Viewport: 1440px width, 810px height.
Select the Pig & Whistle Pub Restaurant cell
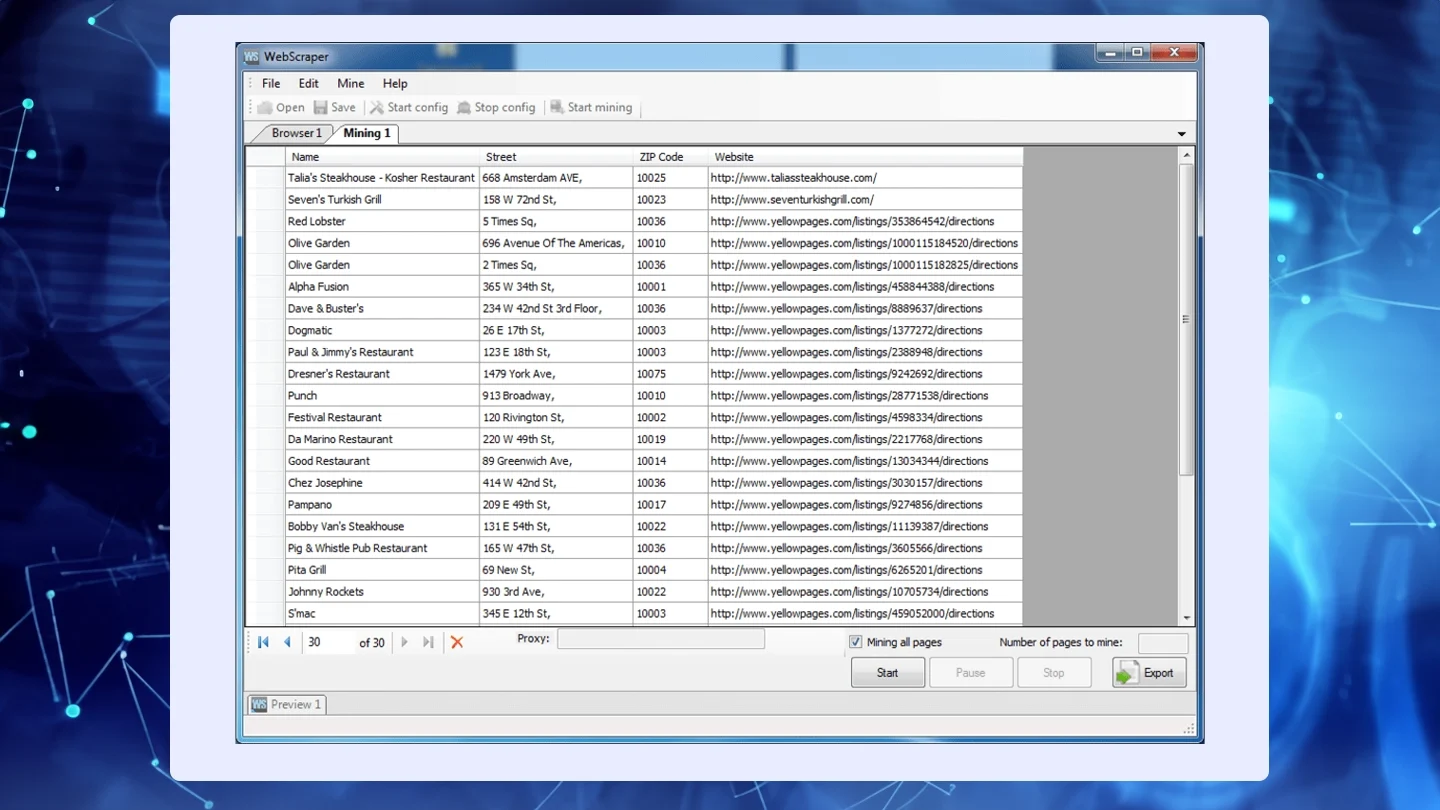[x=382, y=548]
